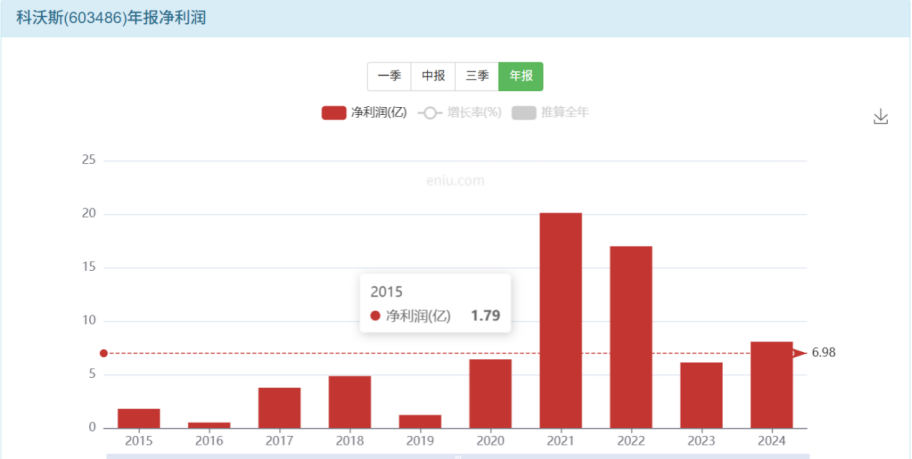
Task: Click the download chart image icon
Action: tap(880, 117)
